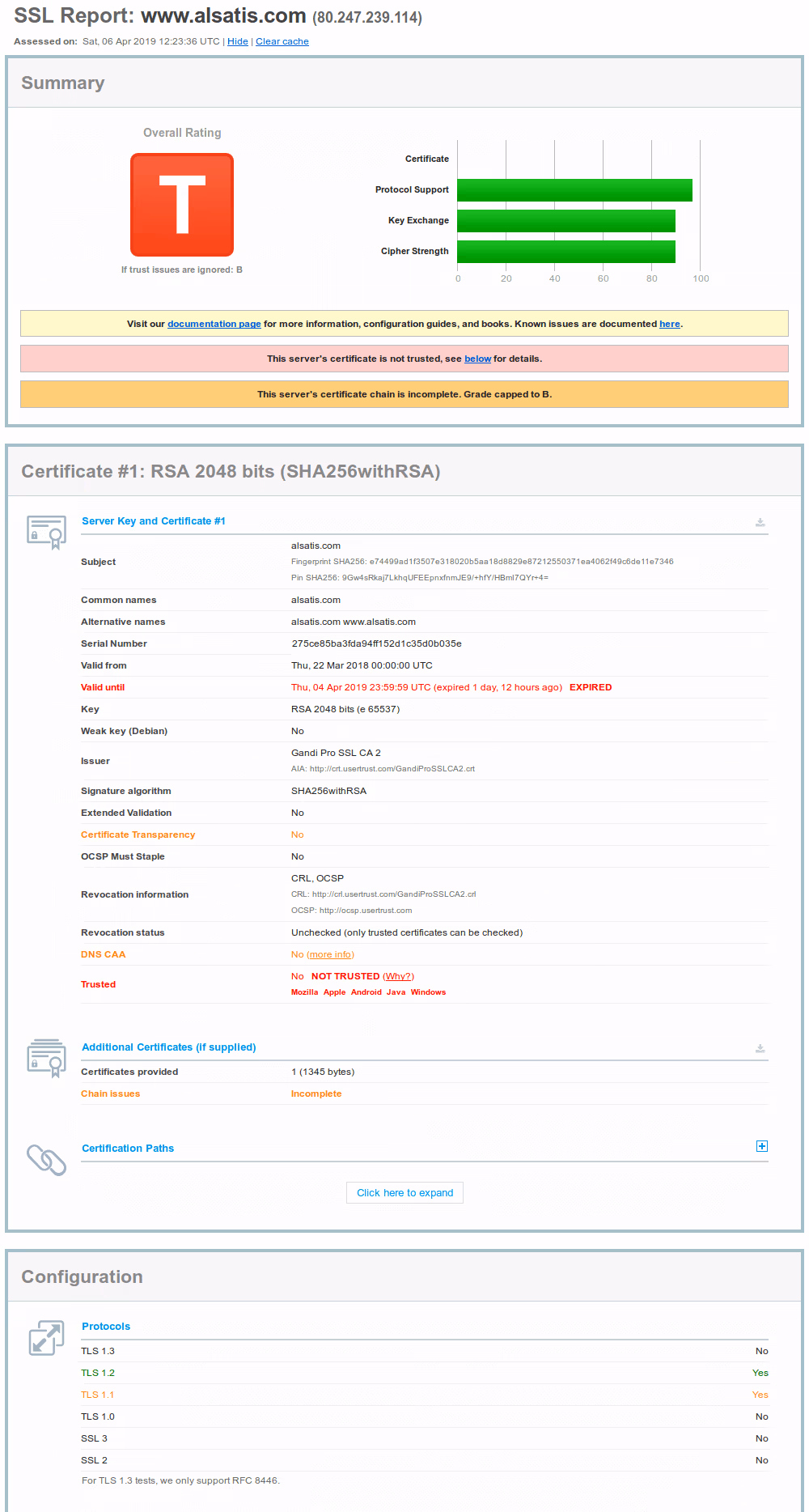Click 'If trust issues are ignored: B' text
This screenshot has width=809, height=1512.
pos(182,270)
